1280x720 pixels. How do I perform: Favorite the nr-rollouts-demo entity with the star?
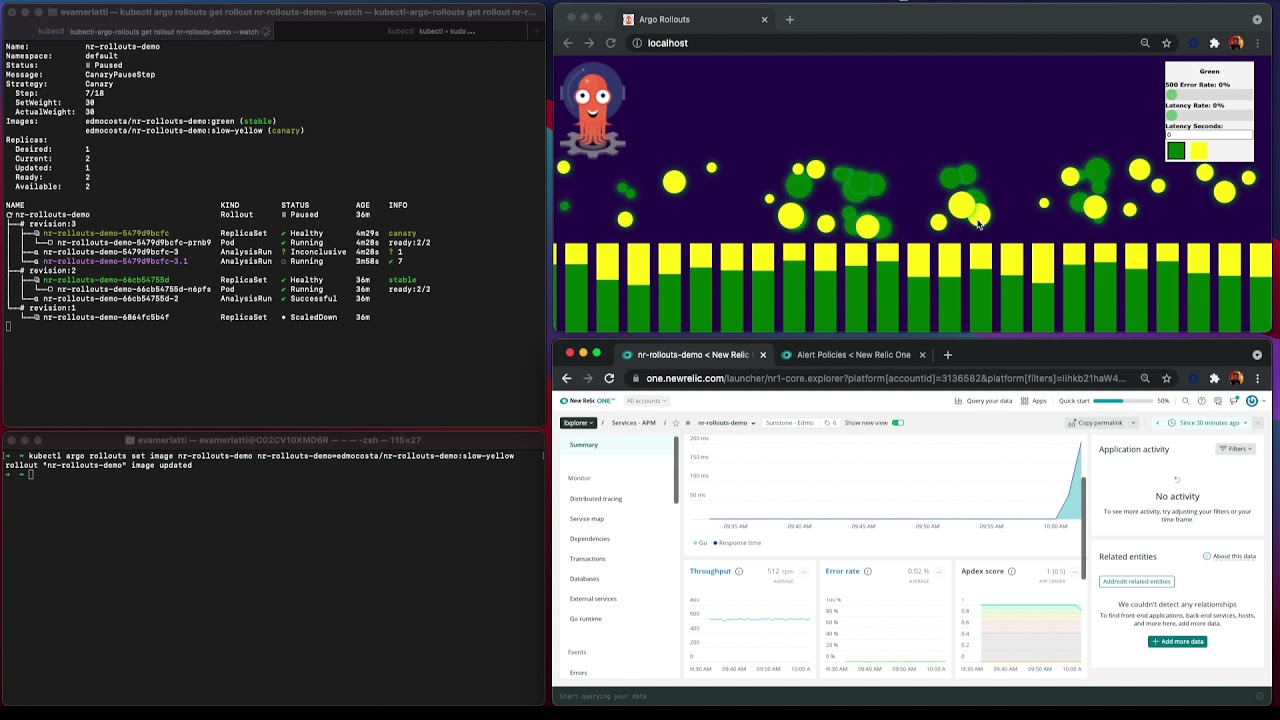[x=676, y=423]
